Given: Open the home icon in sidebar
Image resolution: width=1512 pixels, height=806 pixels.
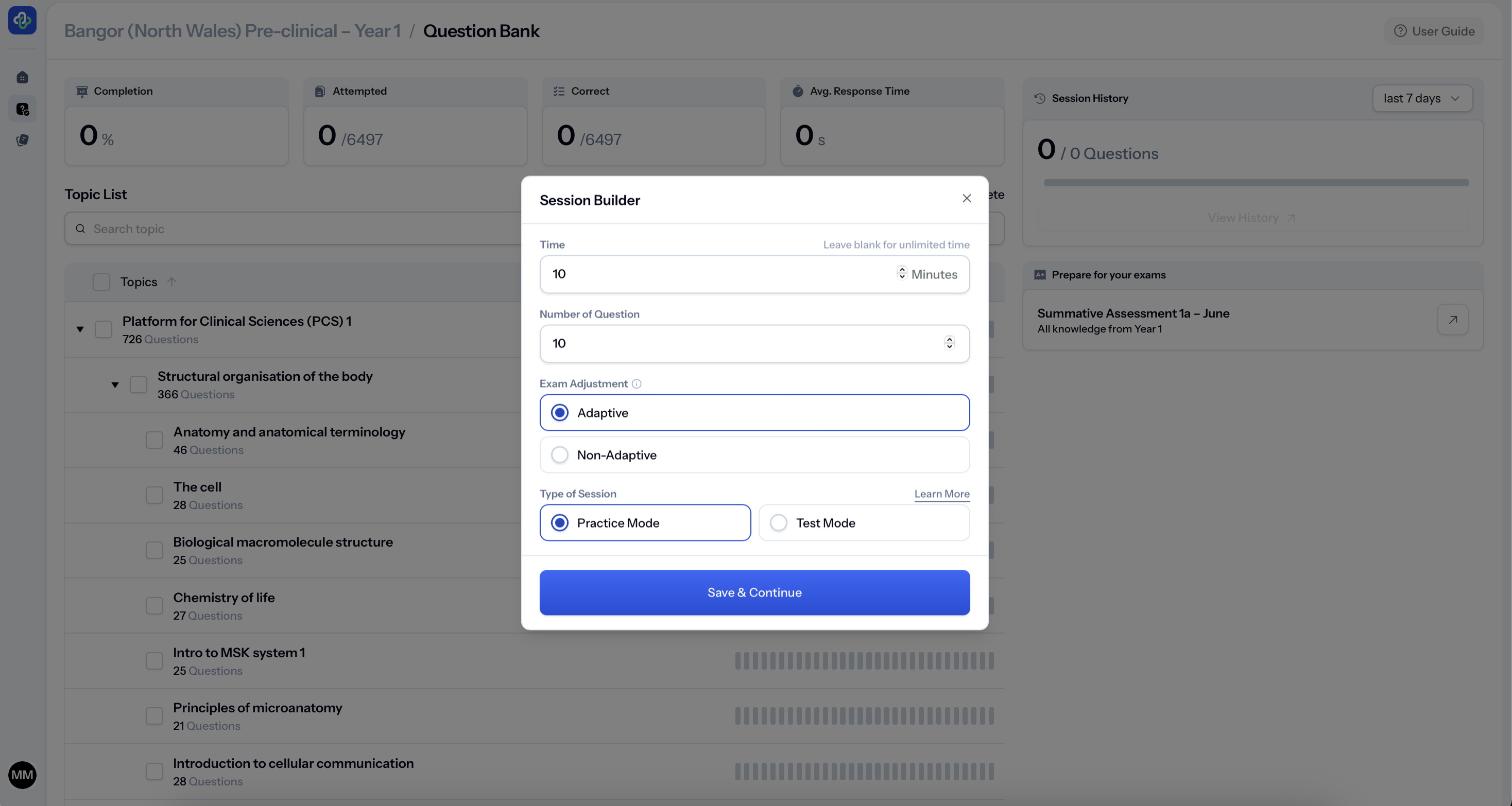Looking at the screenshot, I should 22,77.
